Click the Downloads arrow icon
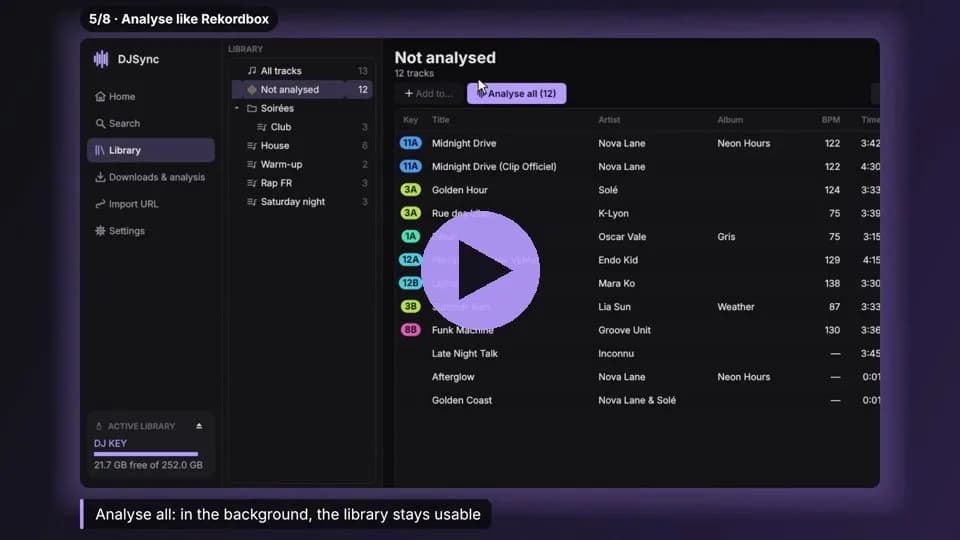 click(100, 177)
